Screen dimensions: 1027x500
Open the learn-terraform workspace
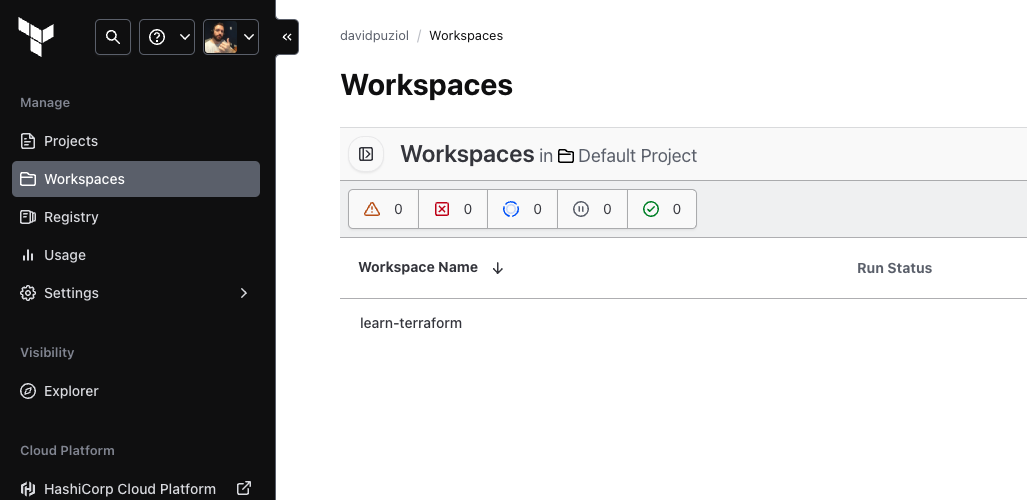tap(411, 323)
